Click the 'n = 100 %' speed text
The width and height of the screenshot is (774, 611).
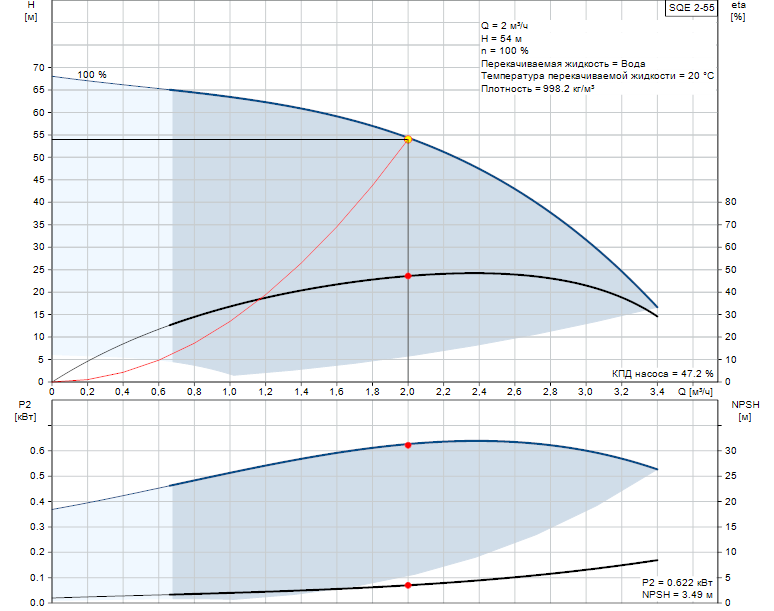point(505,51)
